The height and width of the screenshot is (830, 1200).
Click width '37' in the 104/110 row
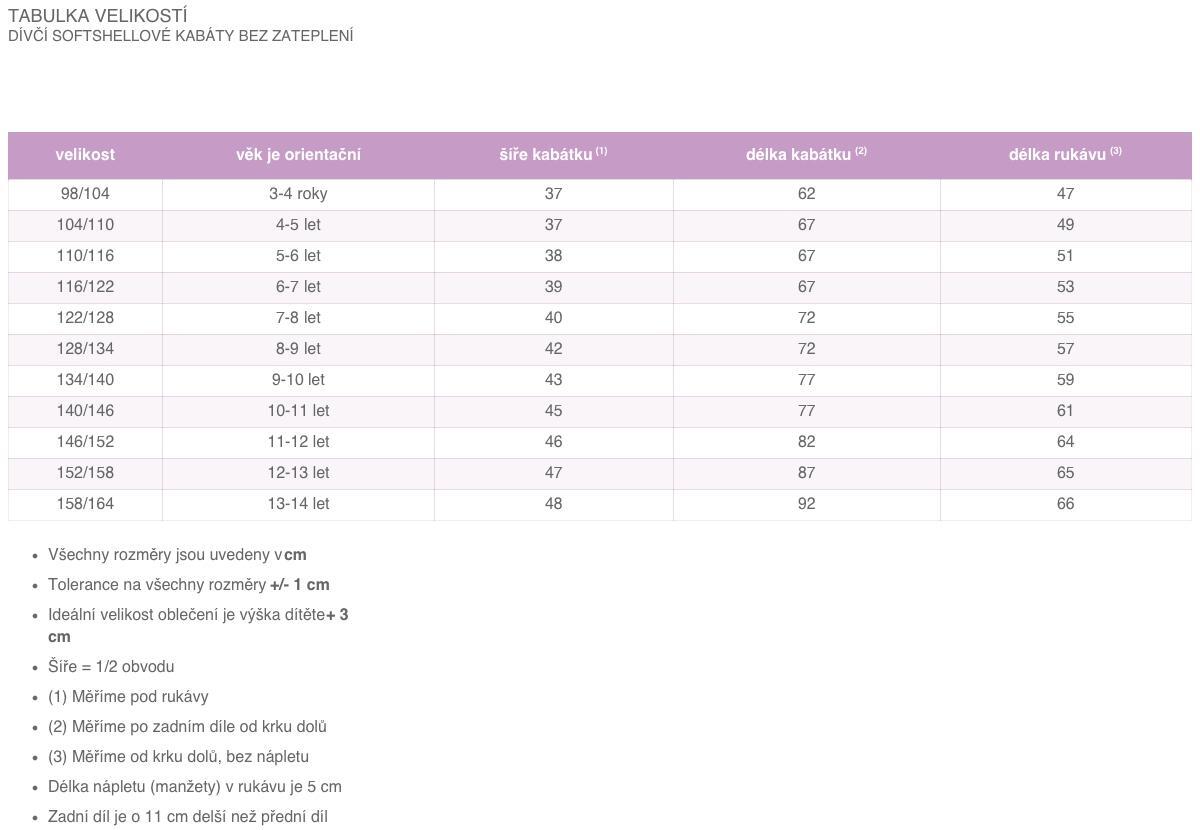553,225
